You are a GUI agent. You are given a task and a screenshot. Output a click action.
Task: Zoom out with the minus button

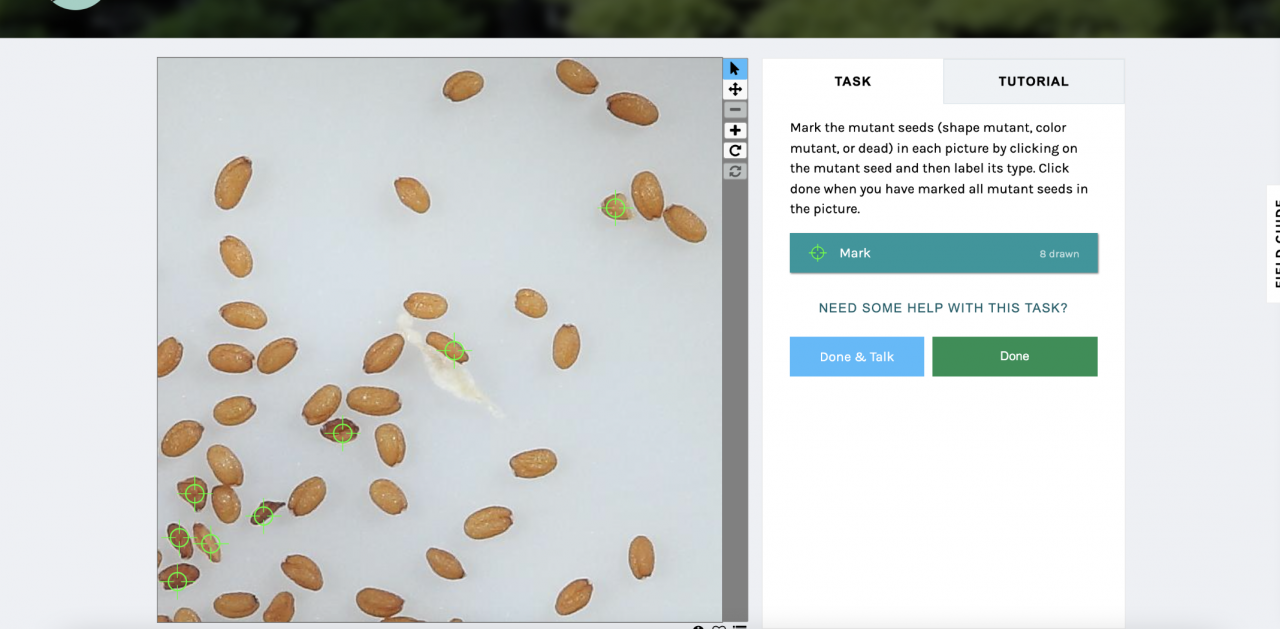tap(735, 110)
